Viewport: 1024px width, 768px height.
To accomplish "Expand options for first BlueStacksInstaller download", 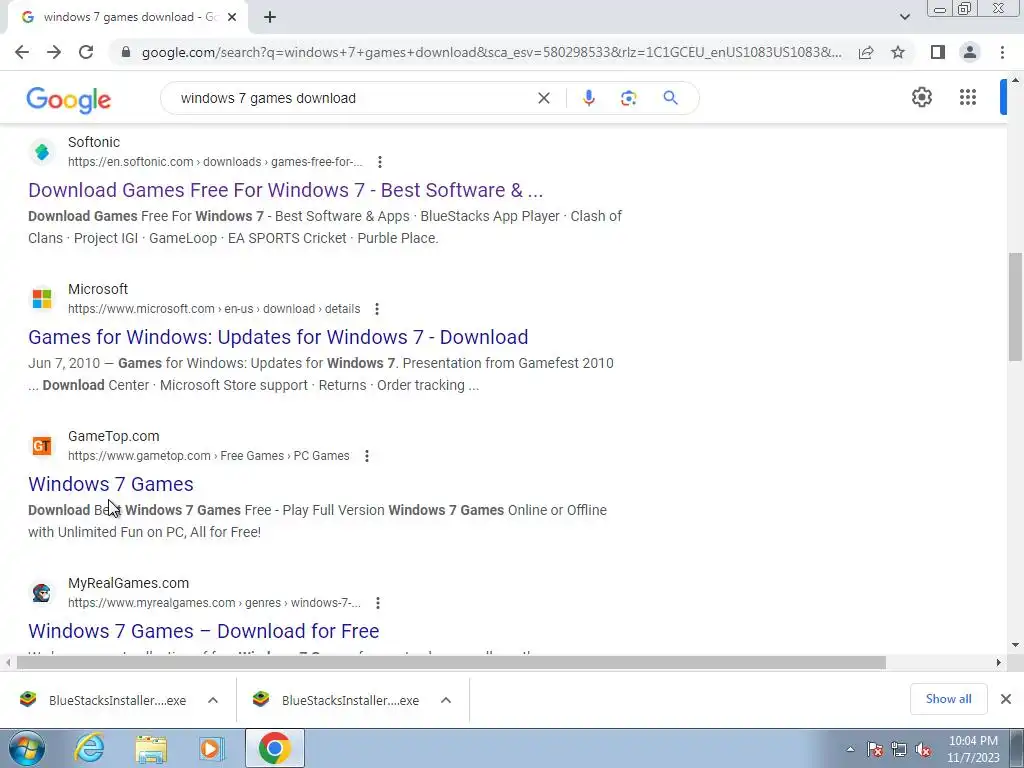I will (x=213, y=700).
